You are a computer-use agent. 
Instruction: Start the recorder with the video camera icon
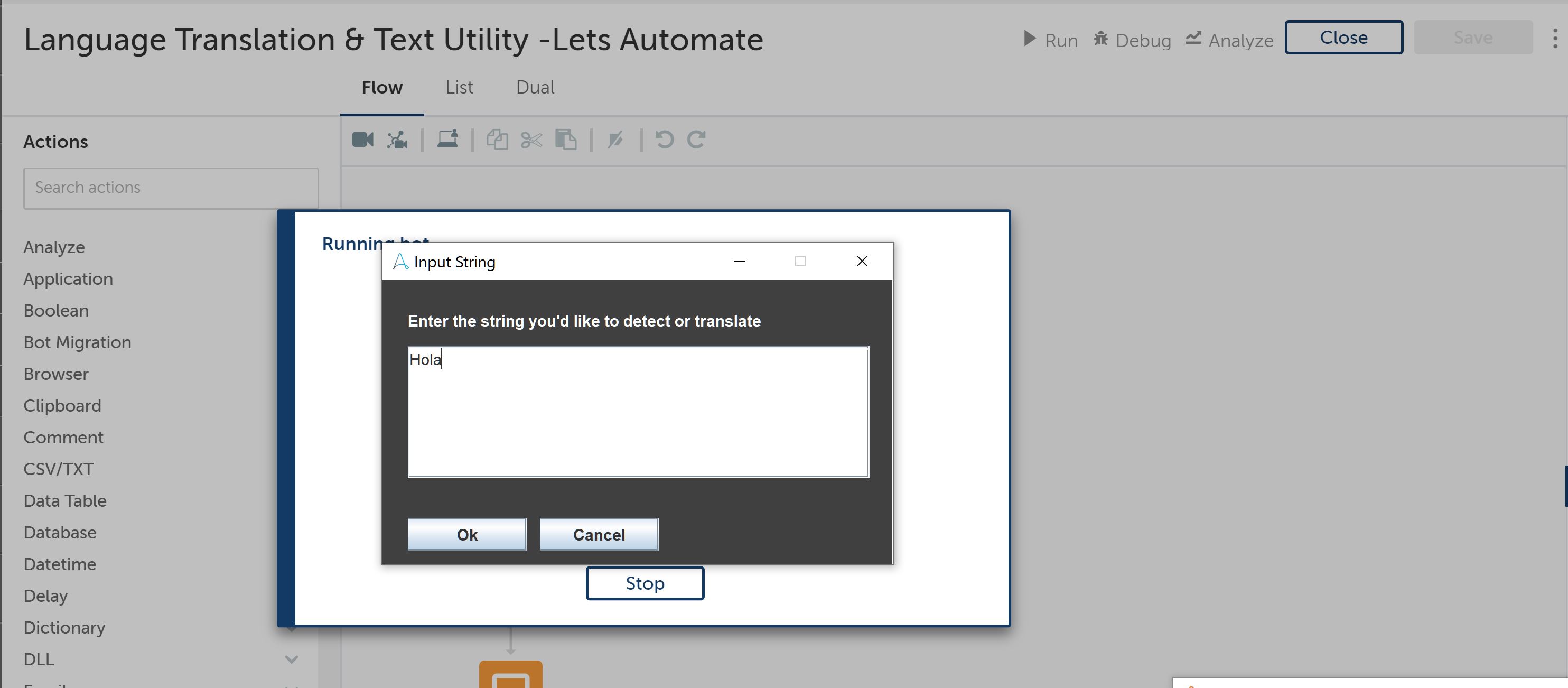tap(363, 140)
